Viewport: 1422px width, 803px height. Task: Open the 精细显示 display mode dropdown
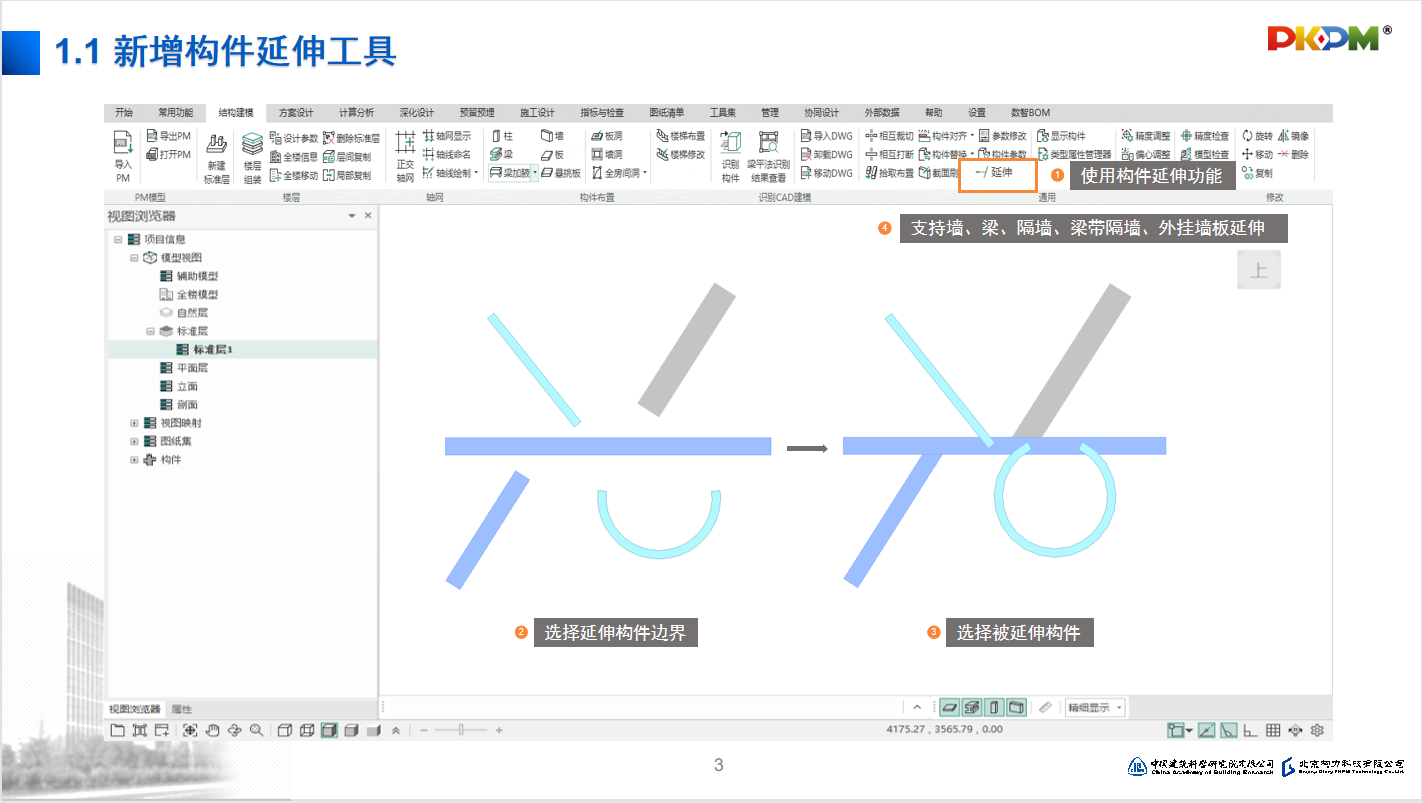coord(1095,707)
